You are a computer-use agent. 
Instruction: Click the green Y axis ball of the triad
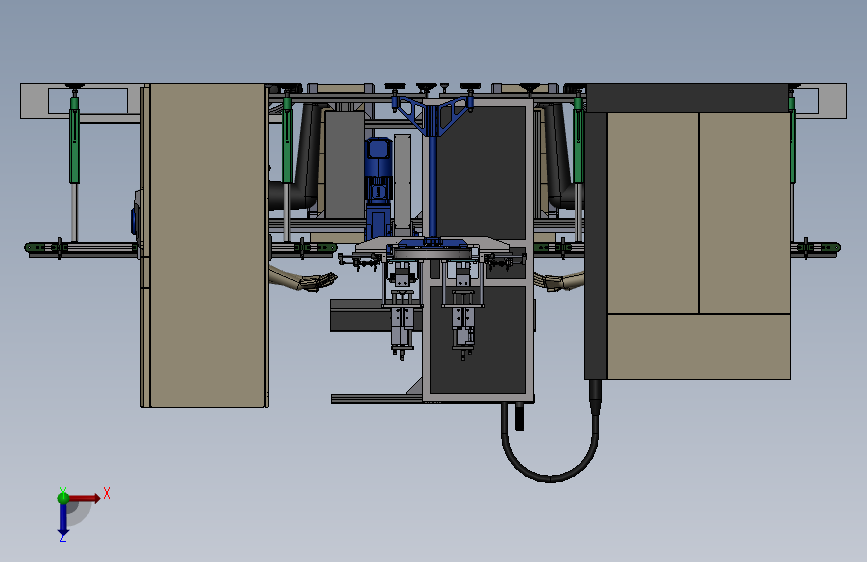click(x=63, y=498)
